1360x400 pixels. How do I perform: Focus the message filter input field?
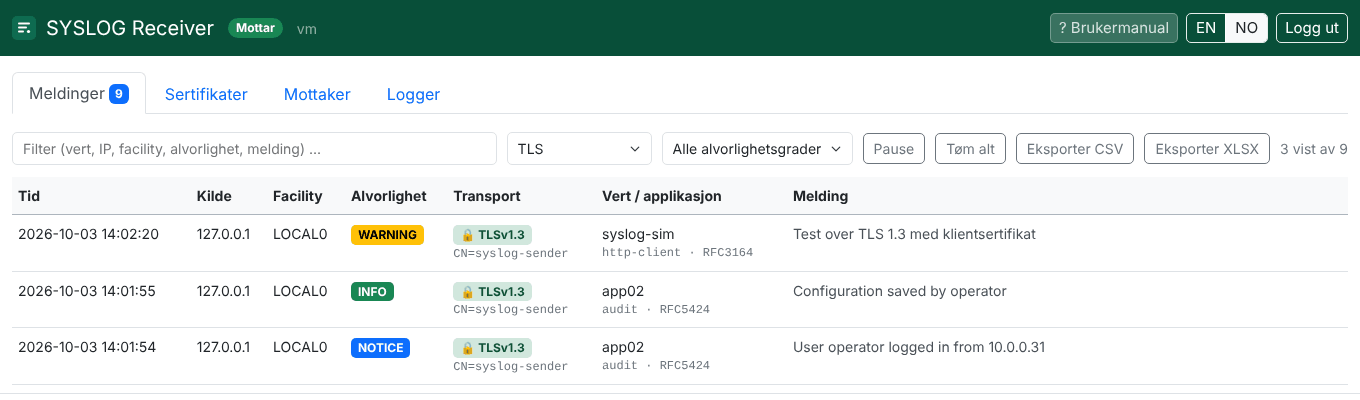(254, 149)
